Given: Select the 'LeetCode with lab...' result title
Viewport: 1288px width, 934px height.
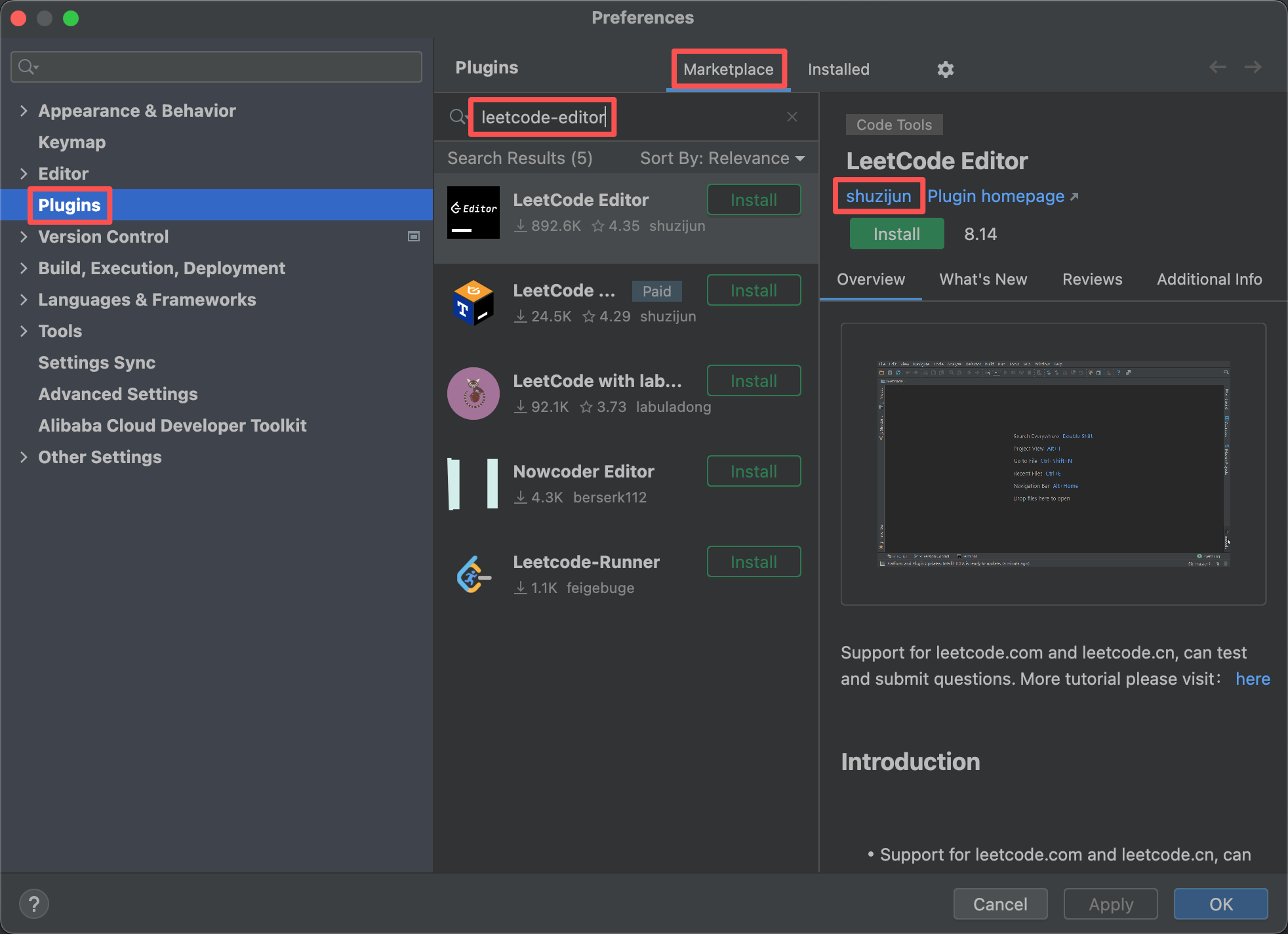Looking at the screenshot, I should (597, 380).
